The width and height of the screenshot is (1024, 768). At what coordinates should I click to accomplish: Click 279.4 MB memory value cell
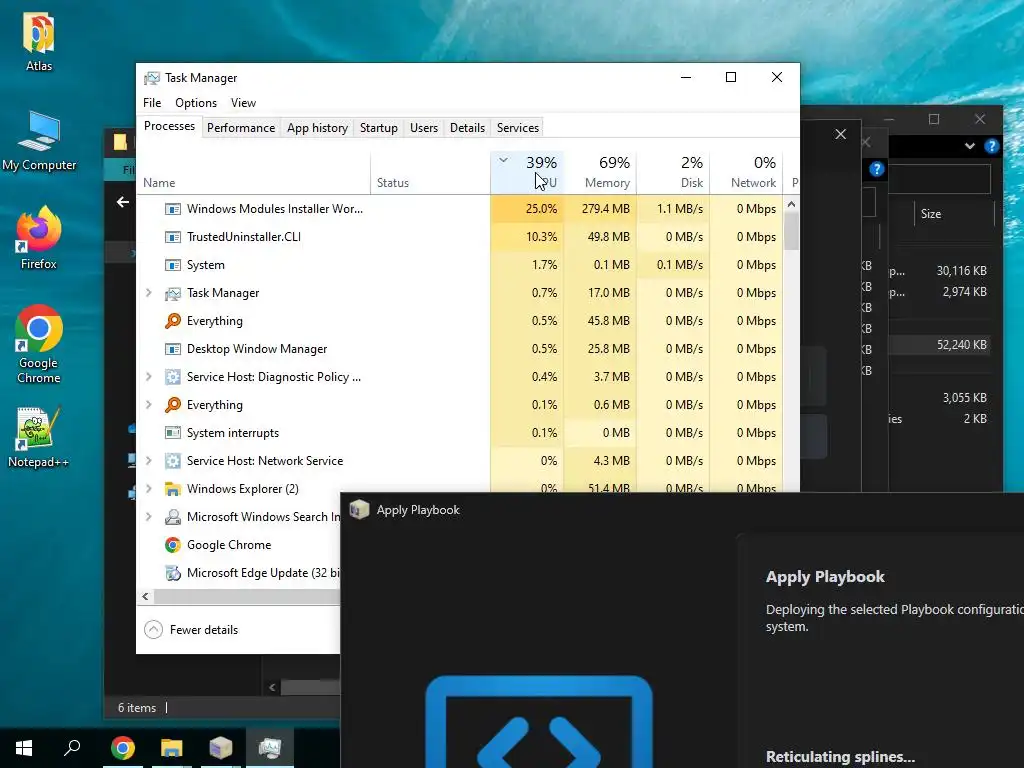click(x=600, y=209)
